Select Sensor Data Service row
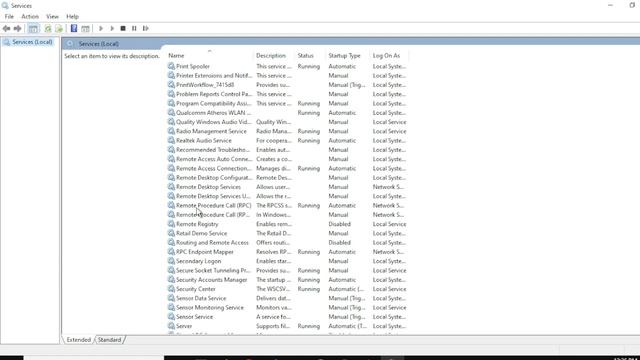640x360 pixels. tap(287, 298)
